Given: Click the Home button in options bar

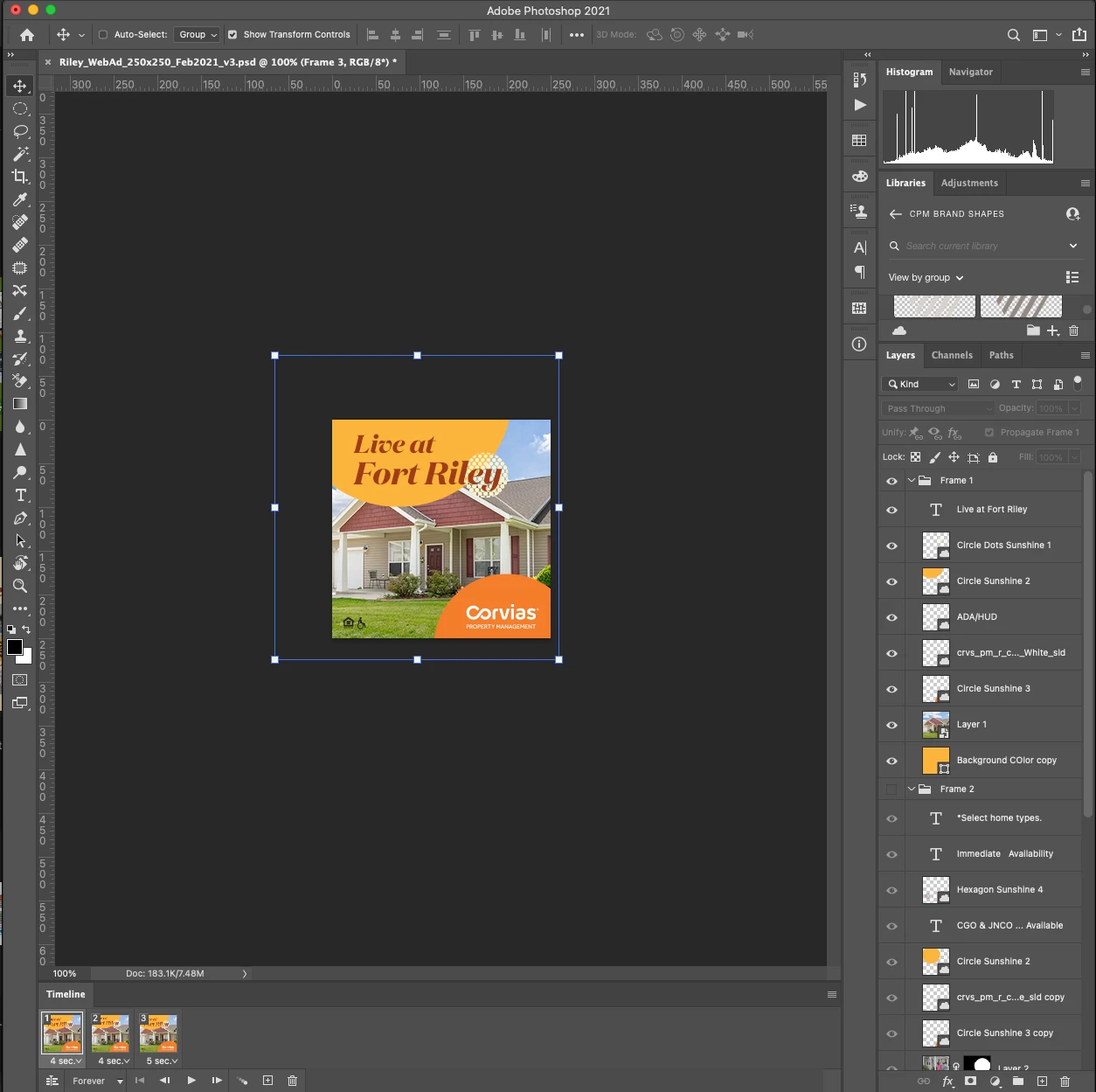Looking at the screenshot, I should click(x=27, y=35).
